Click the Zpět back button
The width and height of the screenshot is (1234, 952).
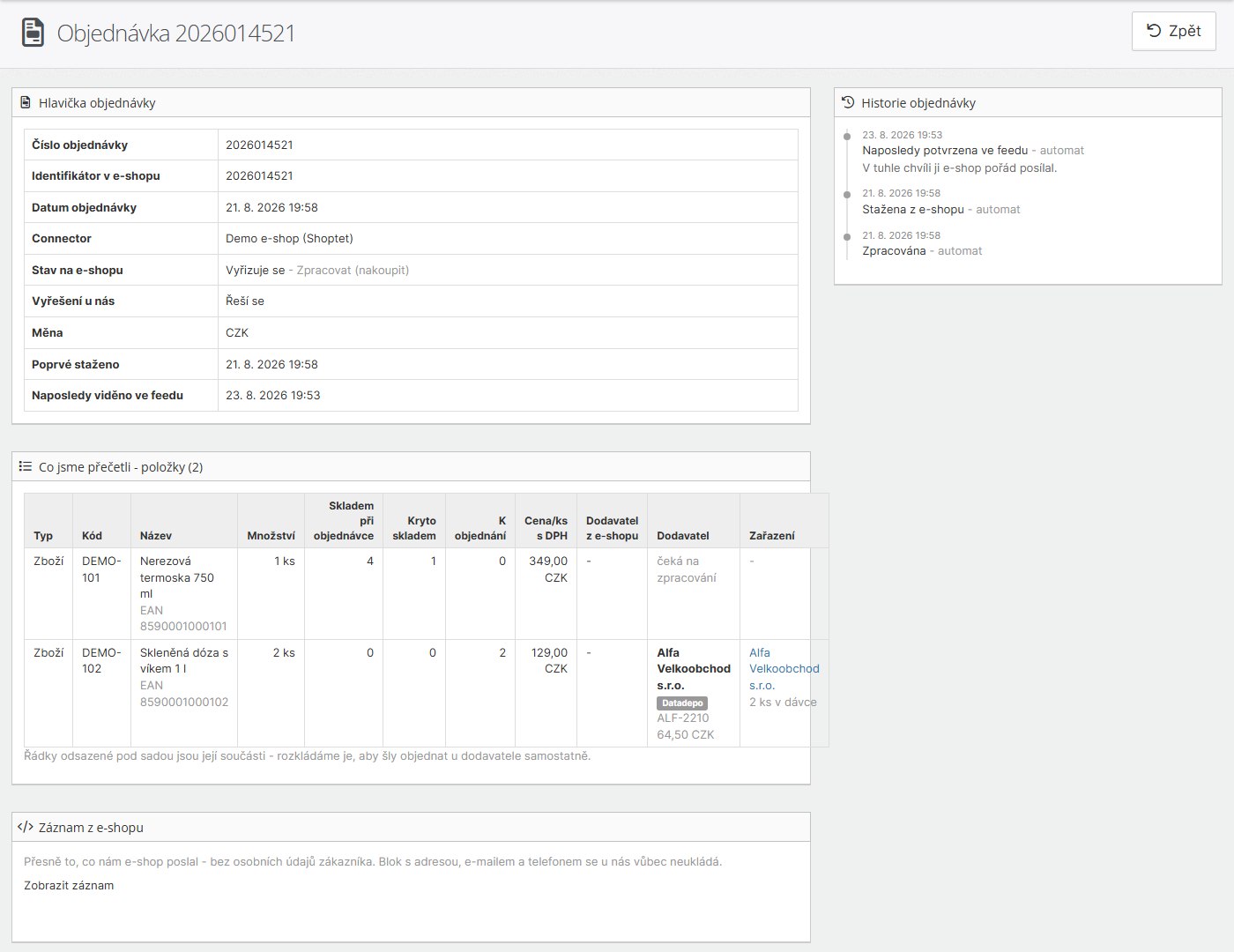tap(1173, 31)
